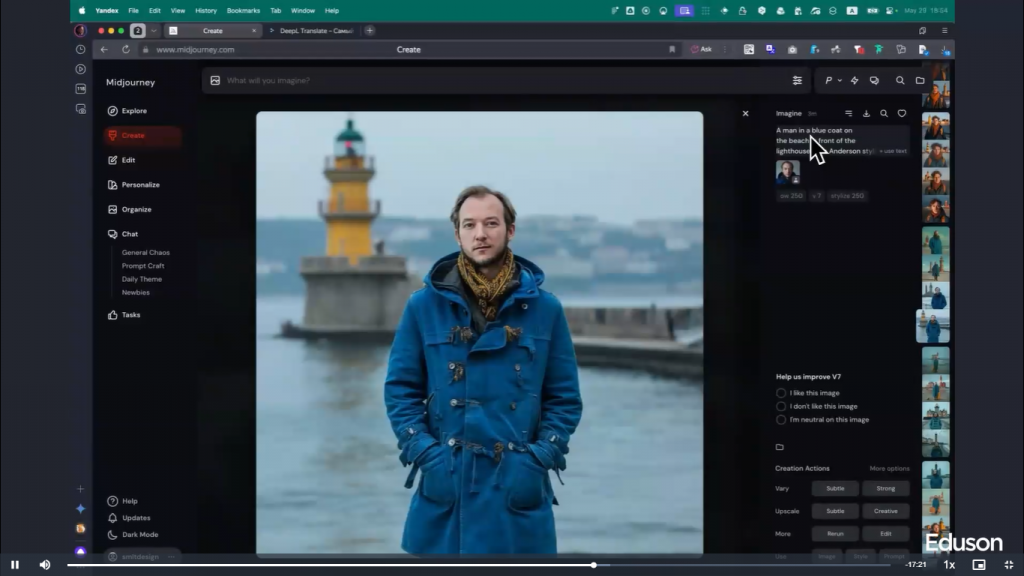The width and height of the screenshot is (1024, 576).
Task: Click the lightning fast mode icon
Action: click(x=854, y=80)
